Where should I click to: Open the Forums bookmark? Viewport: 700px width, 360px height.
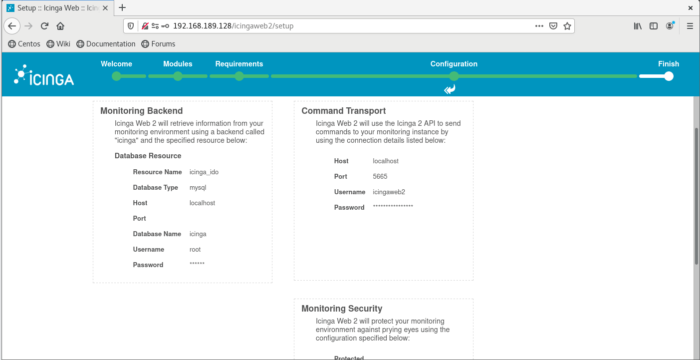pos(158,44)
